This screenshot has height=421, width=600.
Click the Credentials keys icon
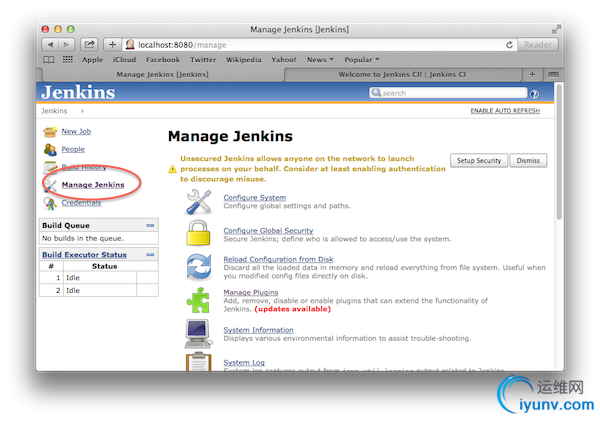50,203
